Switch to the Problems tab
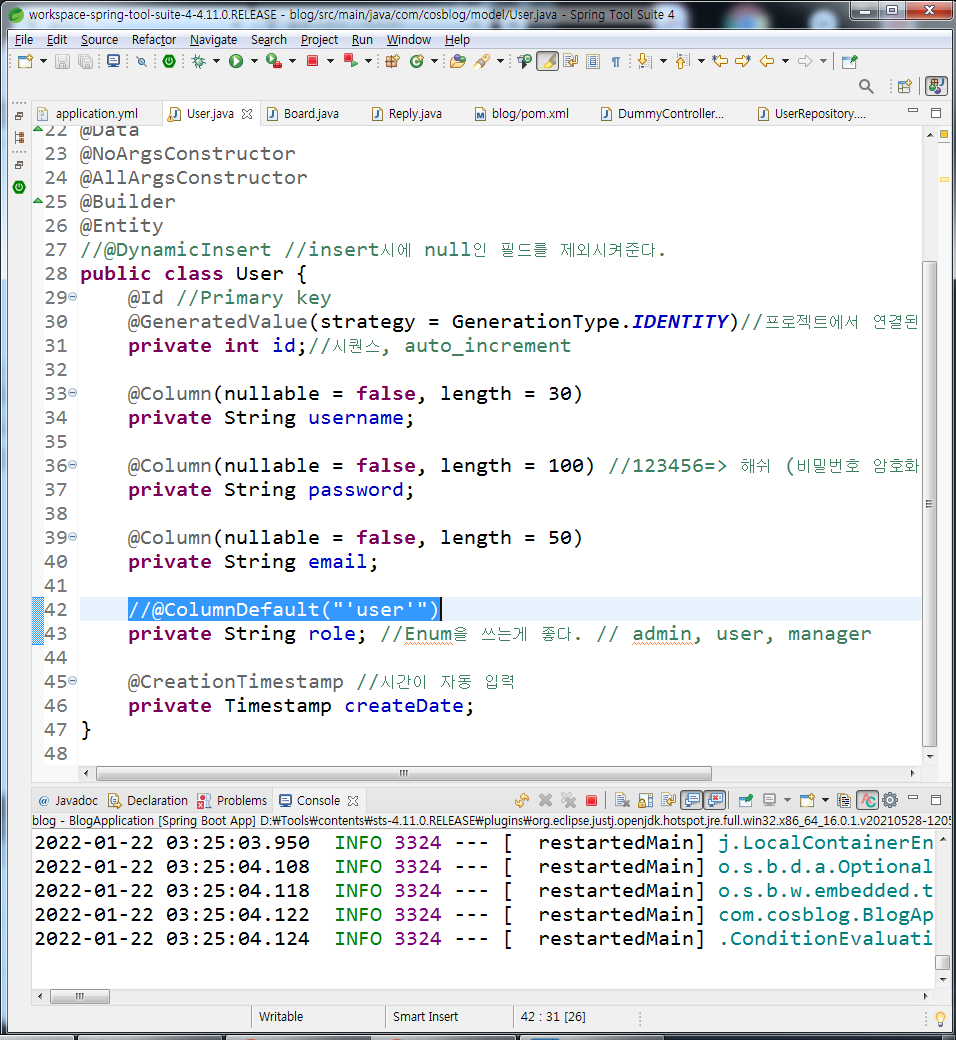The image size is (956, 1040). point(232,801)
